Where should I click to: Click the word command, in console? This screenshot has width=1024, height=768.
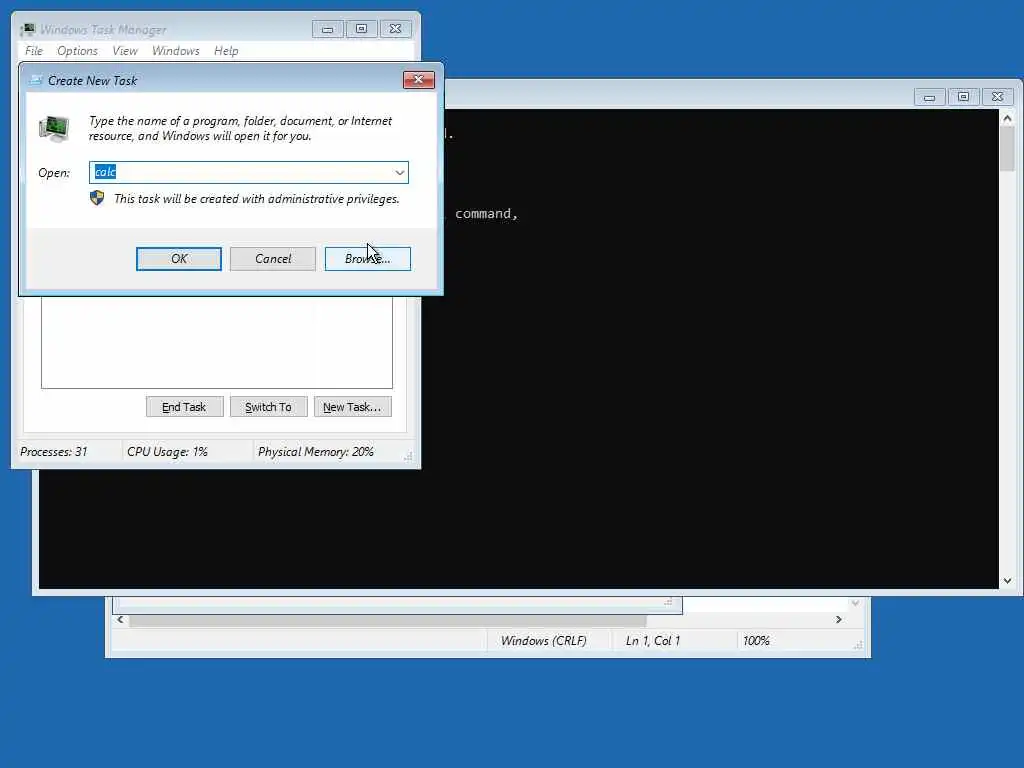tap(487, 214)
